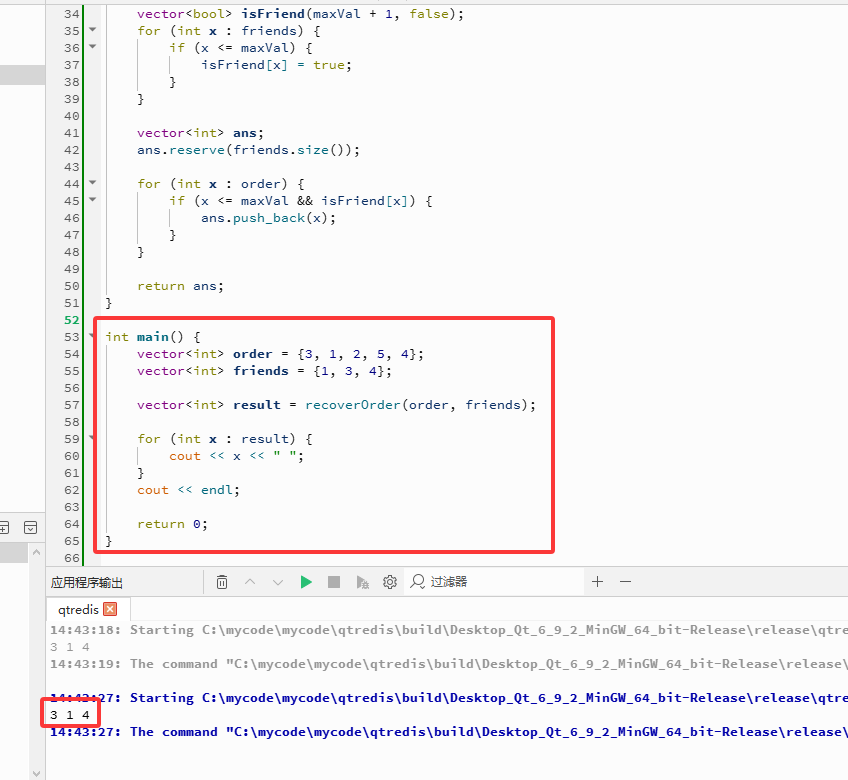
Task: Click 'return 0;' on line 64
Action: tap(172, 524)
